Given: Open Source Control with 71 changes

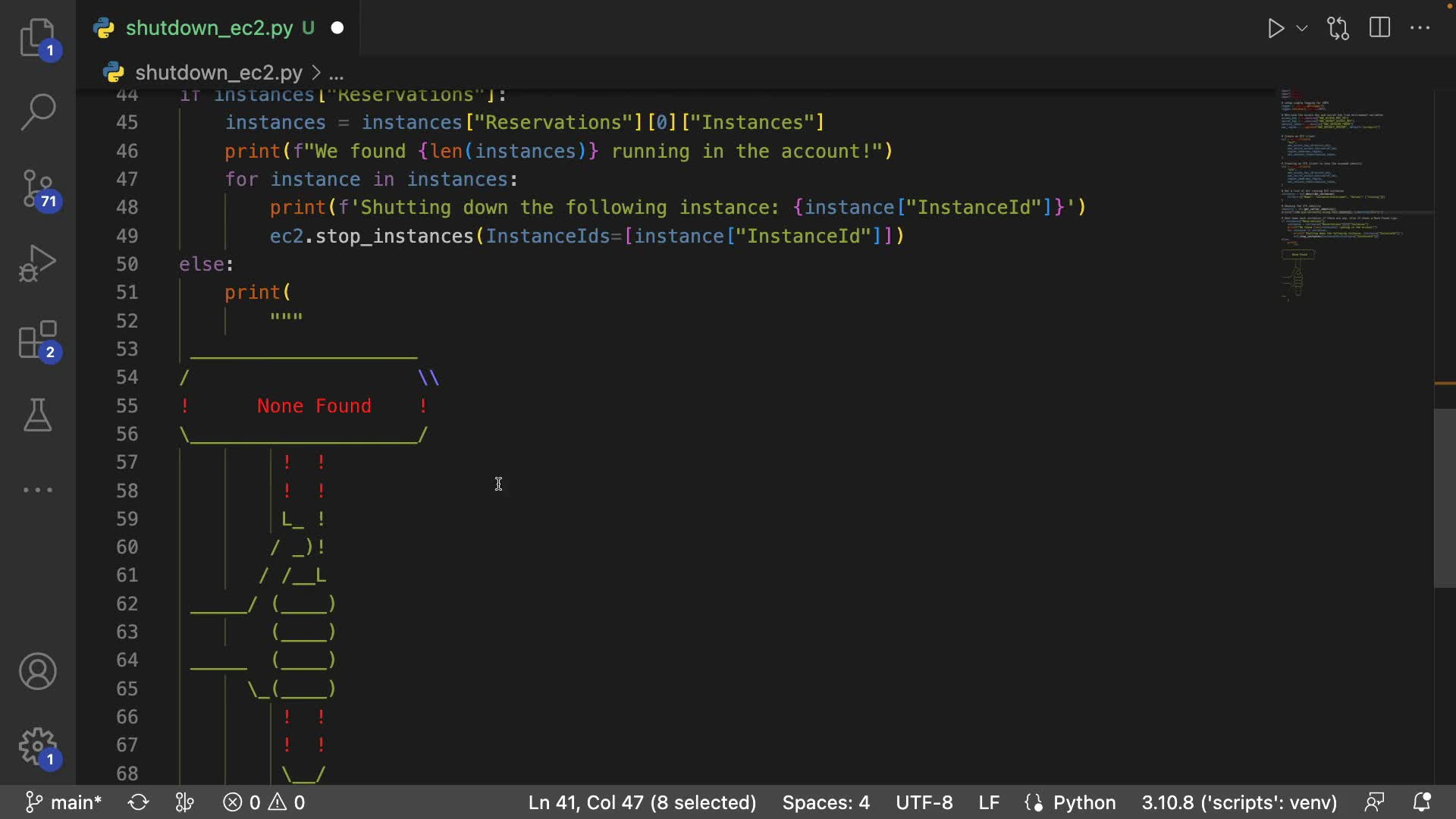Looking at the screenshot, I should coord(37,188).
